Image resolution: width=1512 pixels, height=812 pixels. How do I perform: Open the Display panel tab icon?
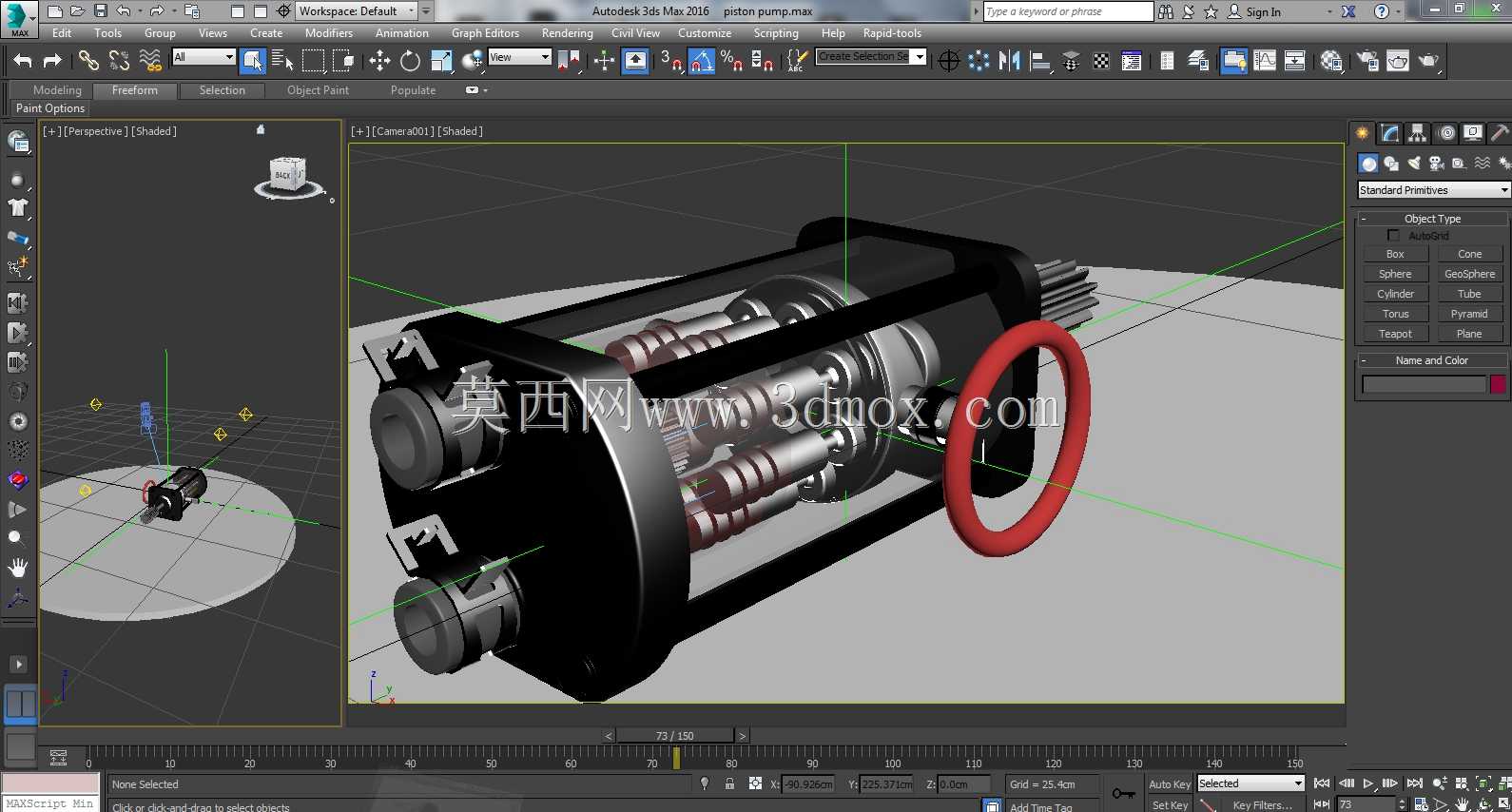pyautogui.click(x=1473, y=133)
